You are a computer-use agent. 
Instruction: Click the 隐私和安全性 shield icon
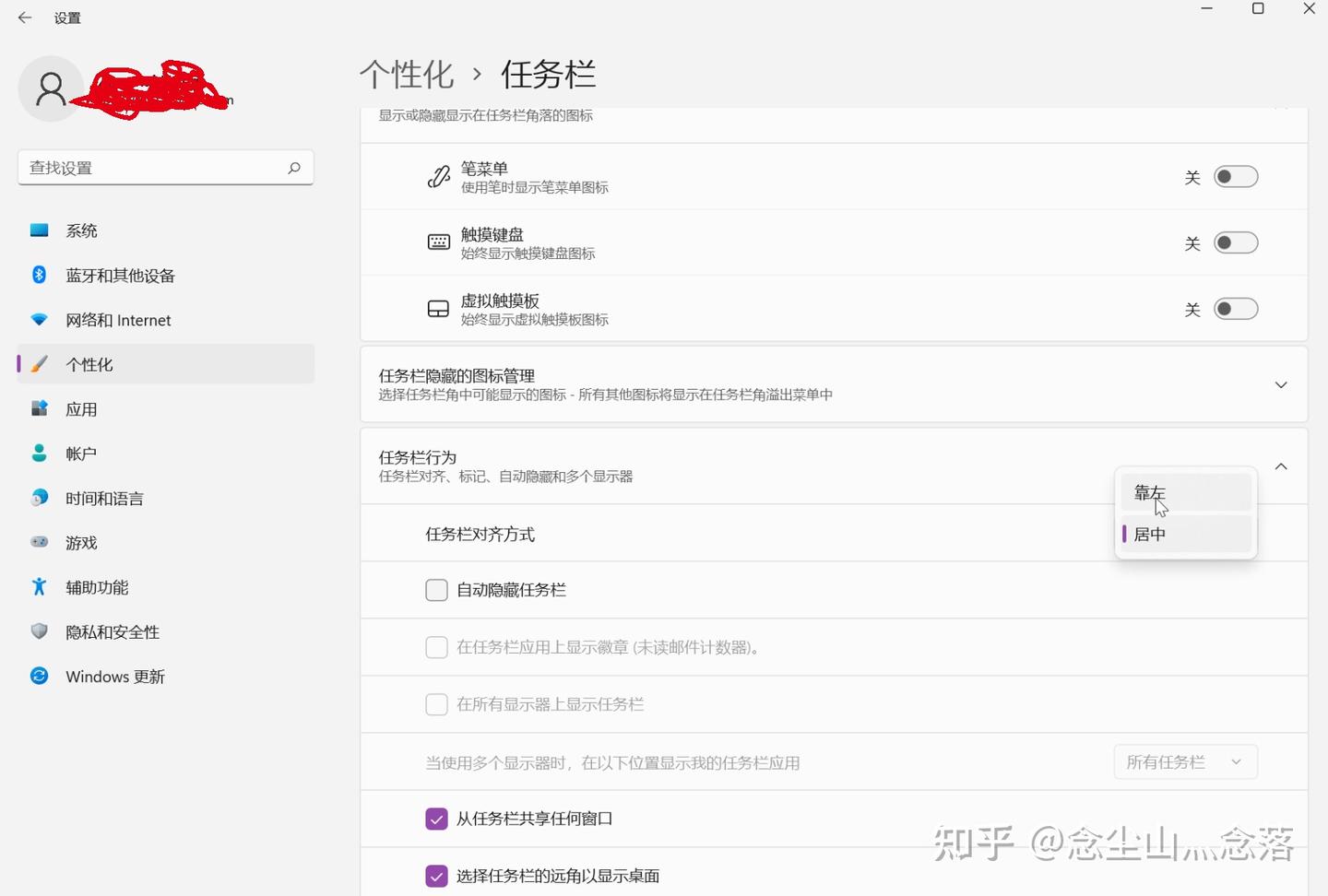[x=39, y=631]
